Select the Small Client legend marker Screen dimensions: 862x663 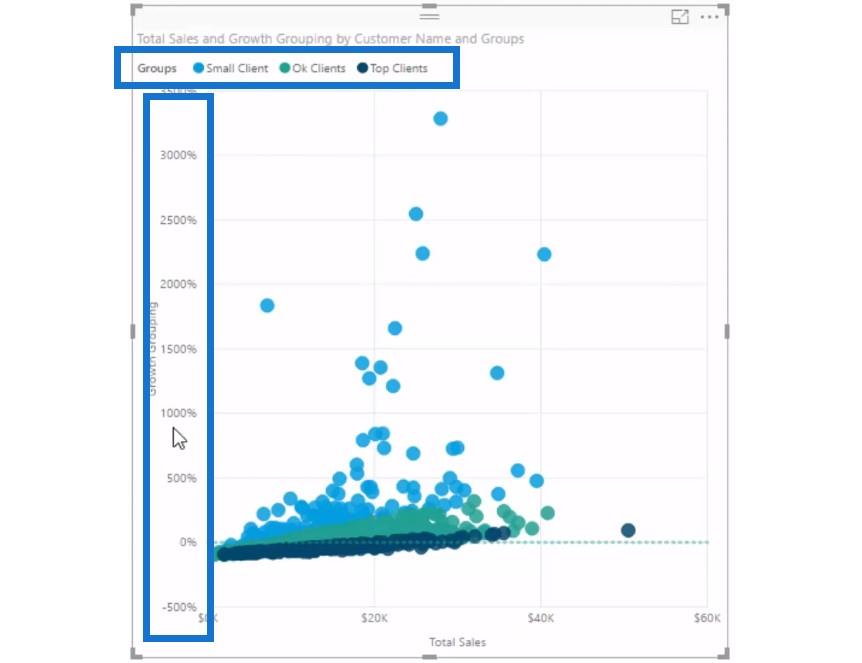coord(198,68)
